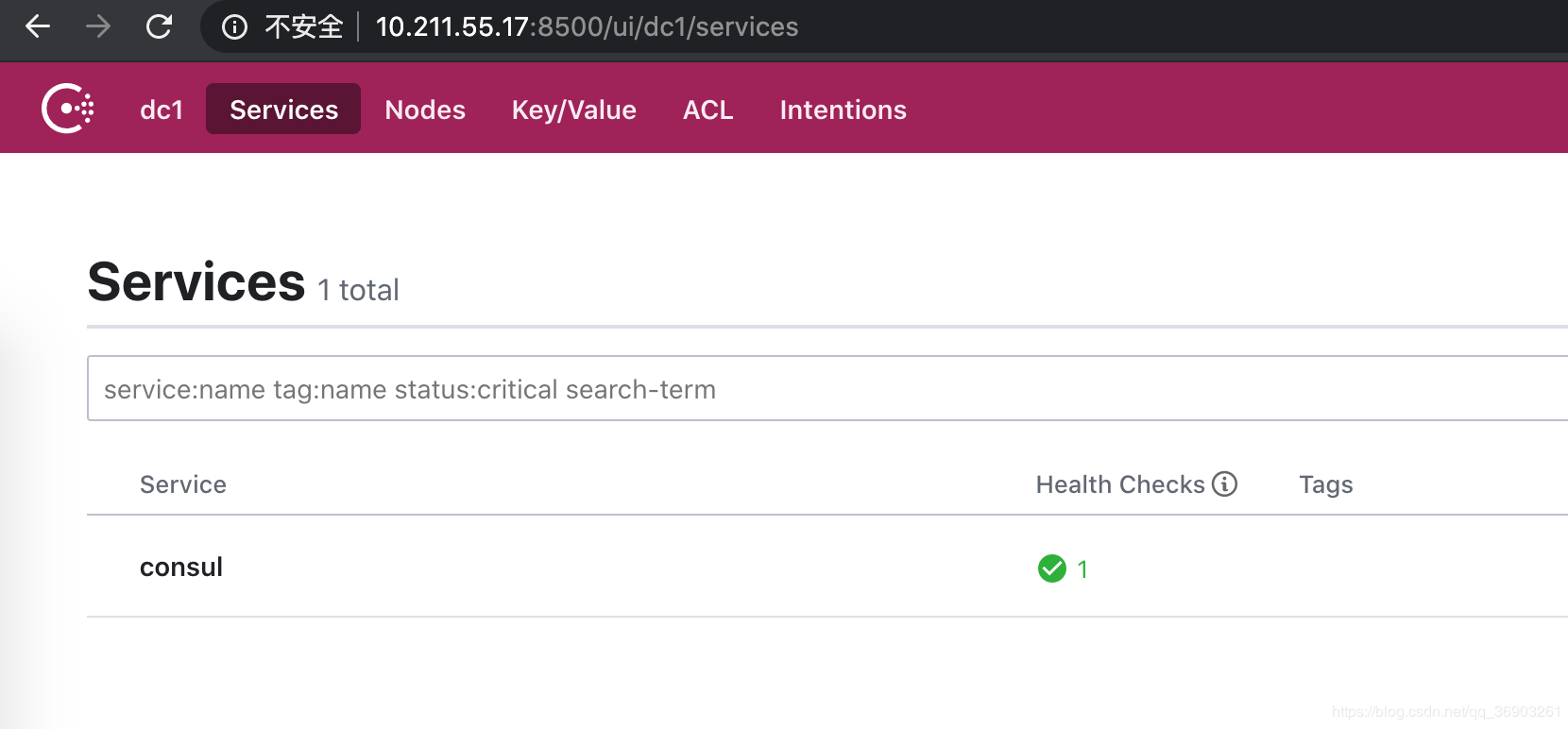Open the ACL tab
Image resolution: width=1568 pixels, height=729 pixels.
pos(707,110)
